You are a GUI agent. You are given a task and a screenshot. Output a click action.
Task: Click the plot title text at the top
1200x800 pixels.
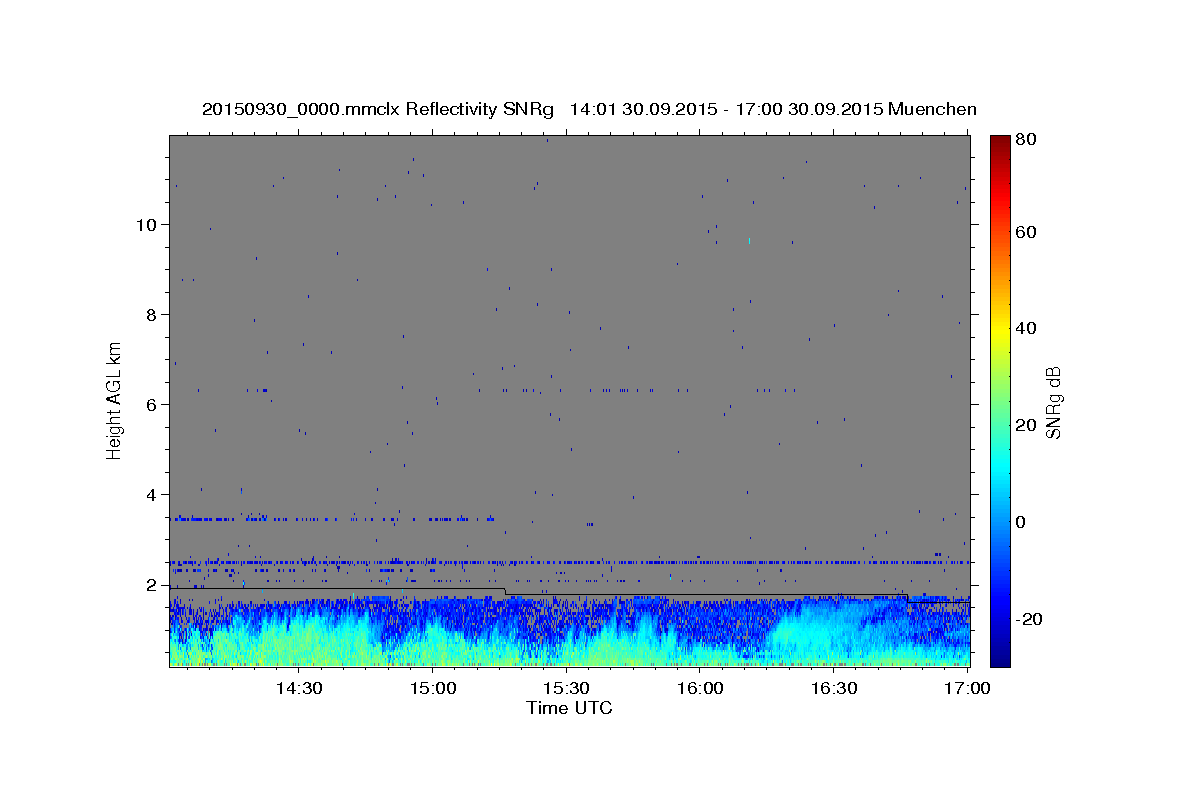[x=589, y=109]
